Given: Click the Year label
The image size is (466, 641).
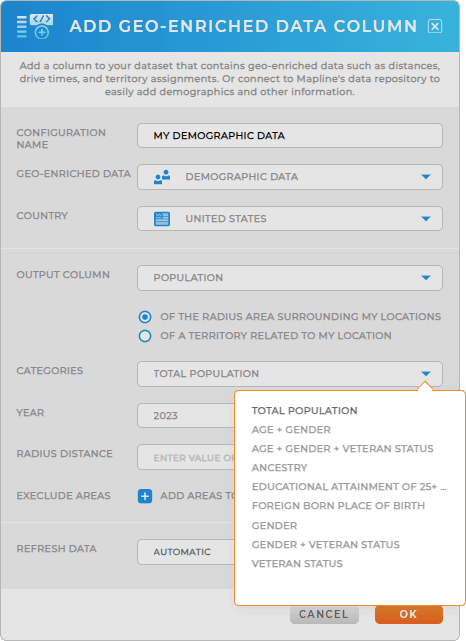Looking at the screenshot, I should 30,413.
